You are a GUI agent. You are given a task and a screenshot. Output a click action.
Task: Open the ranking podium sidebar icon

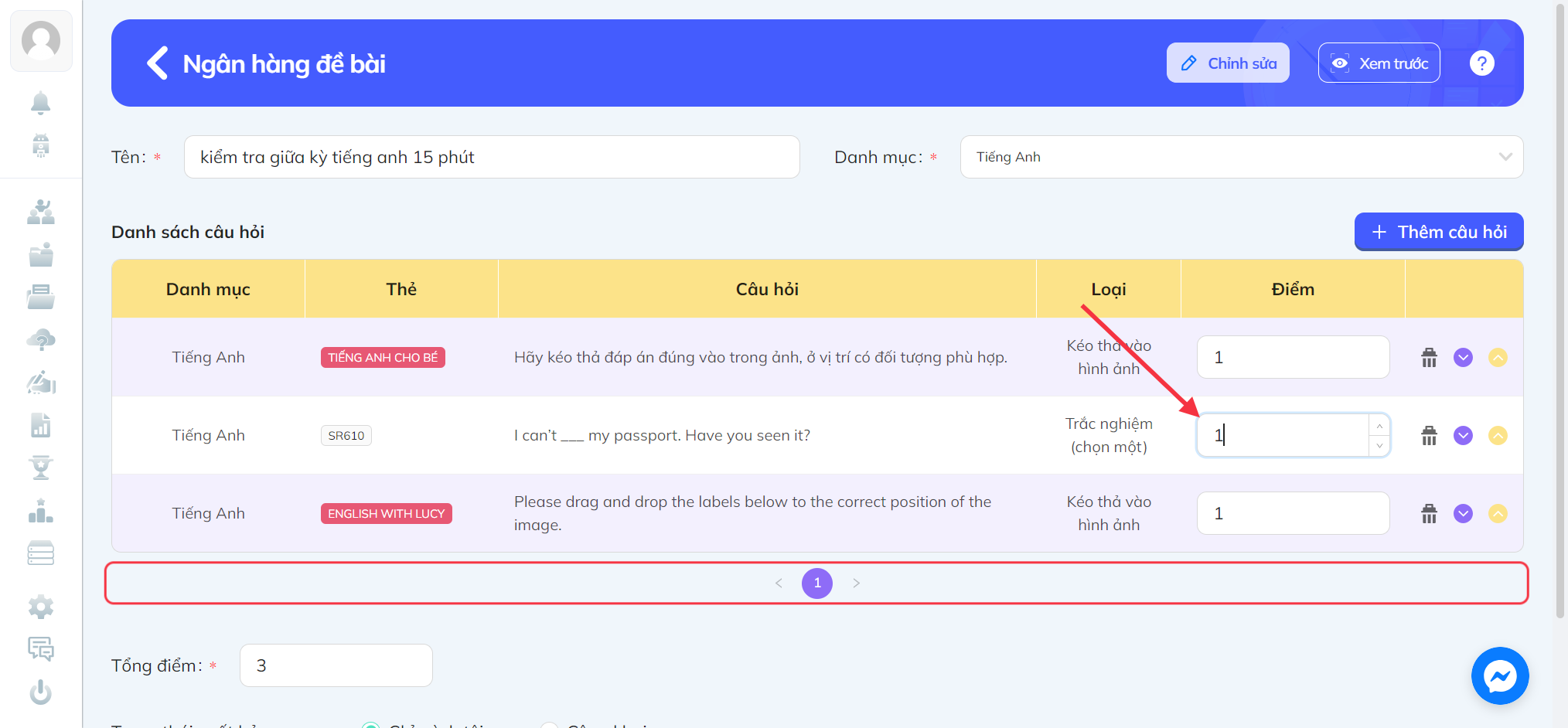pos(41,511)
